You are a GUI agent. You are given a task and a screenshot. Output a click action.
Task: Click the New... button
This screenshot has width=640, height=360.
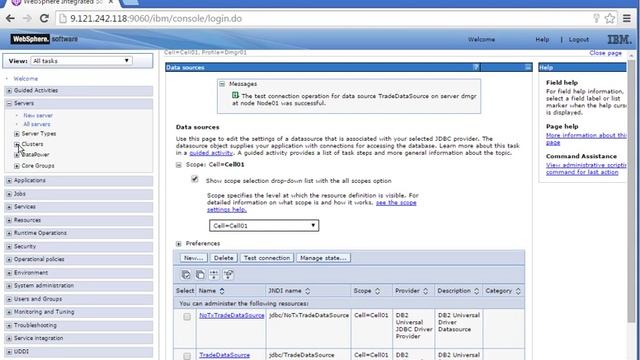(193, 258)
